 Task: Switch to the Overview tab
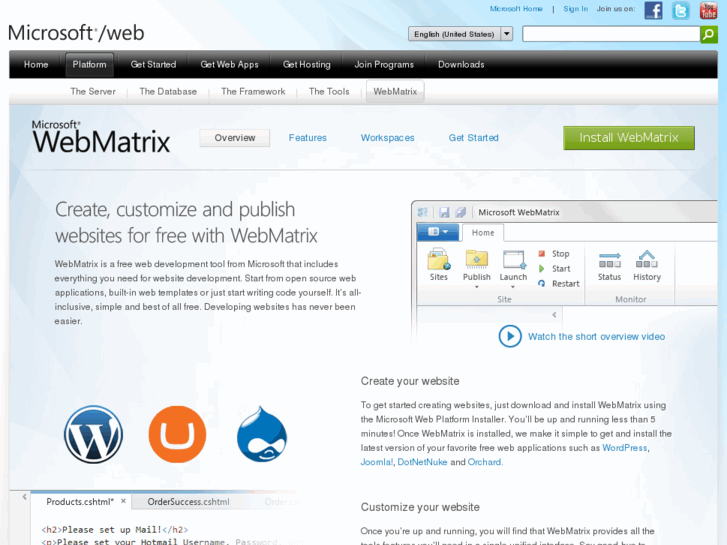(x=235, y=138)
